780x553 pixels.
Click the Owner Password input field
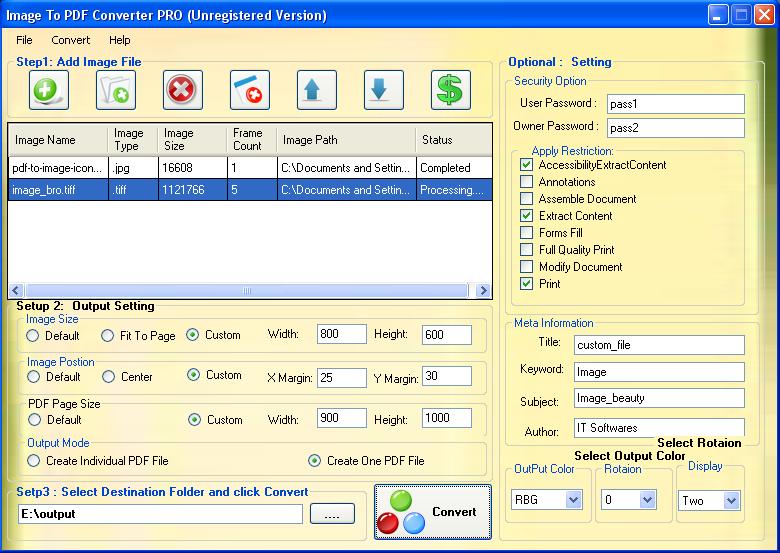coord(675,128)
